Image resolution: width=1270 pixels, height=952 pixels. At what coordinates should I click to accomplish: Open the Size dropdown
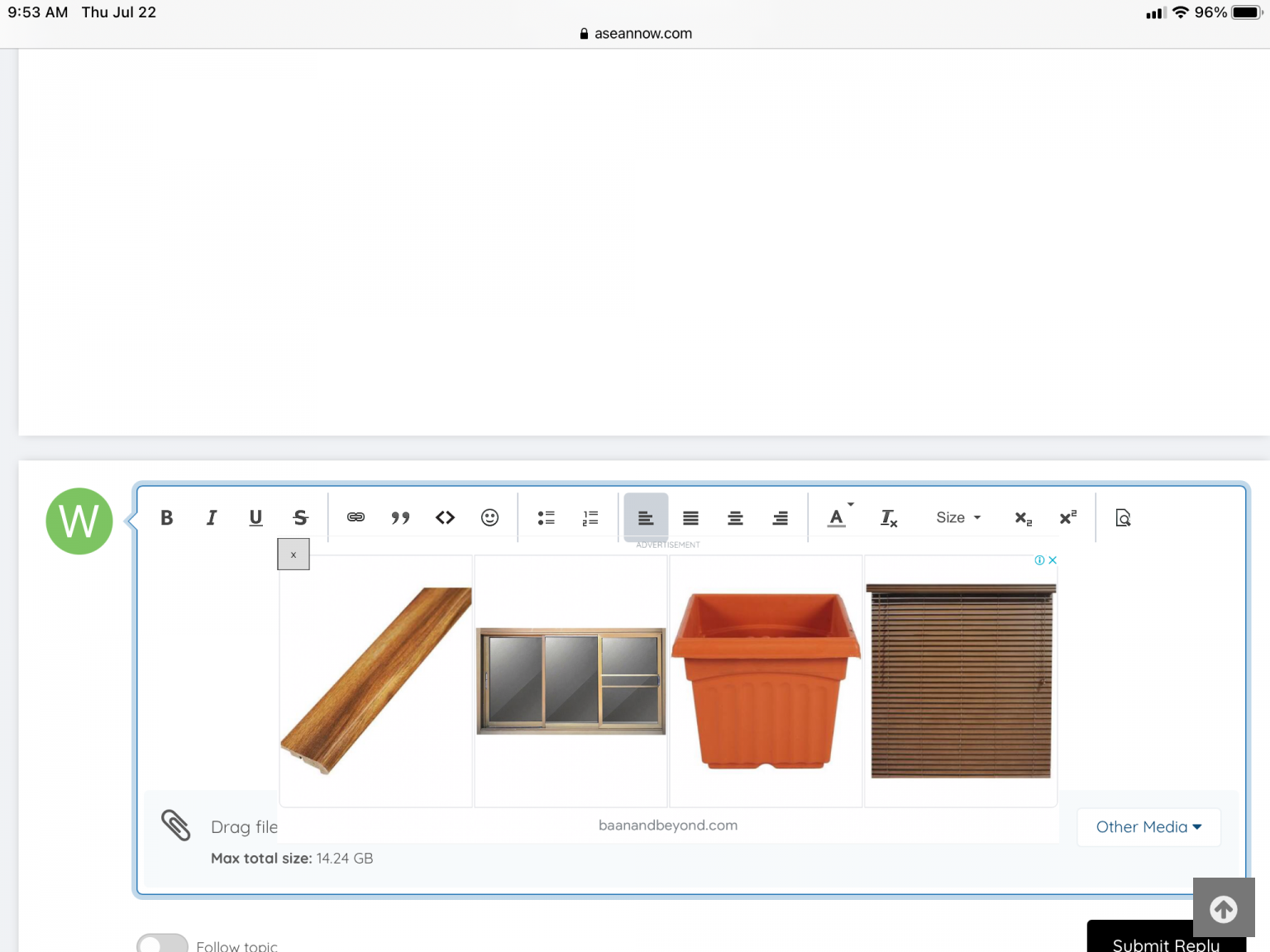957,518
